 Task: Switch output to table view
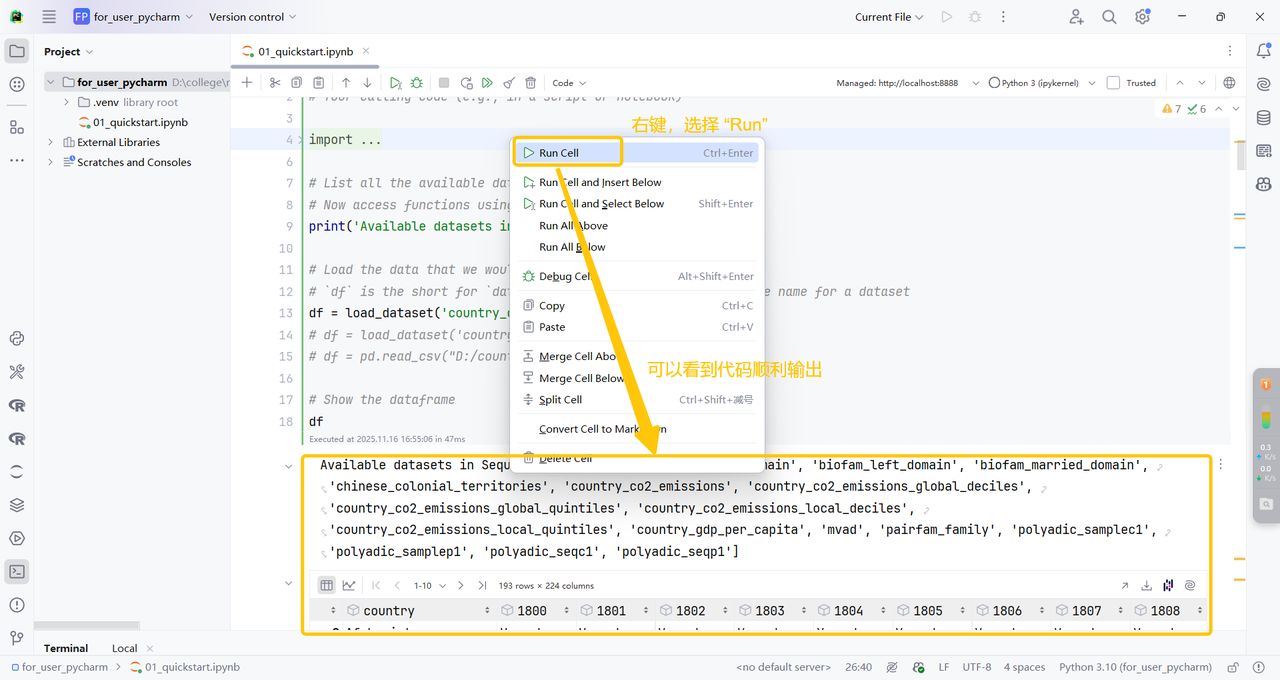326,585
